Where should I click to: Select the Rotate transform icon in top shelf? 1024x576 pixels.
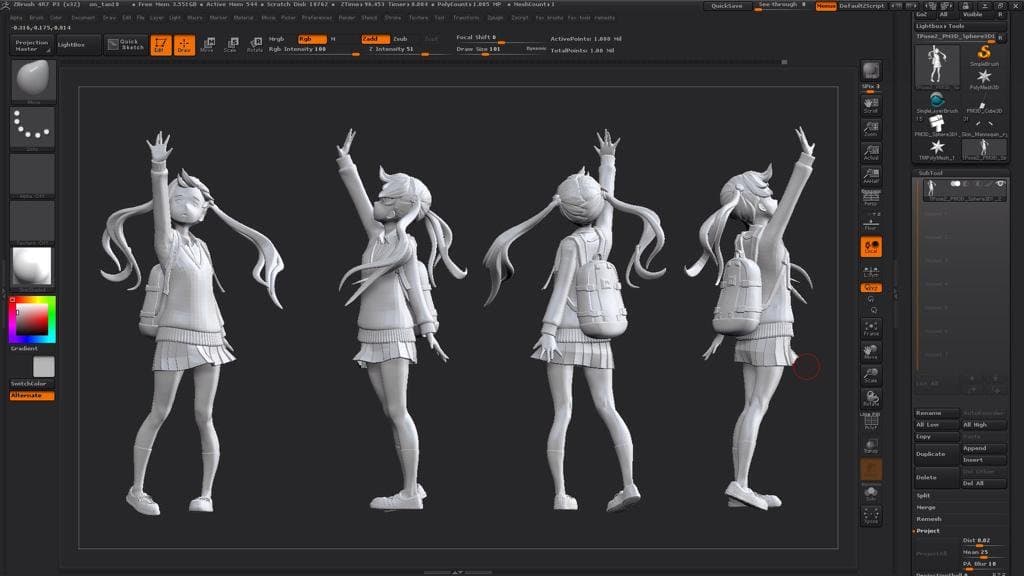point(255,45)
